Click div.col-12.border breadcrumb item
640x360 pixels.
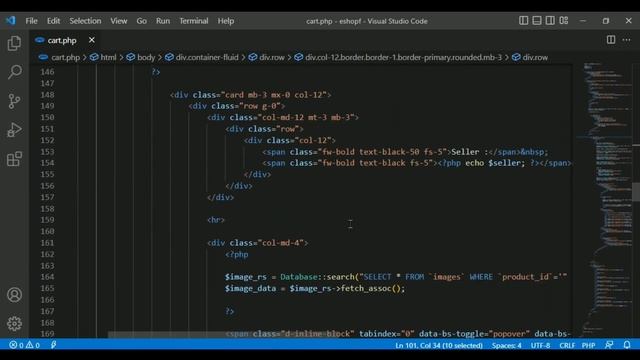click(398, 58)
